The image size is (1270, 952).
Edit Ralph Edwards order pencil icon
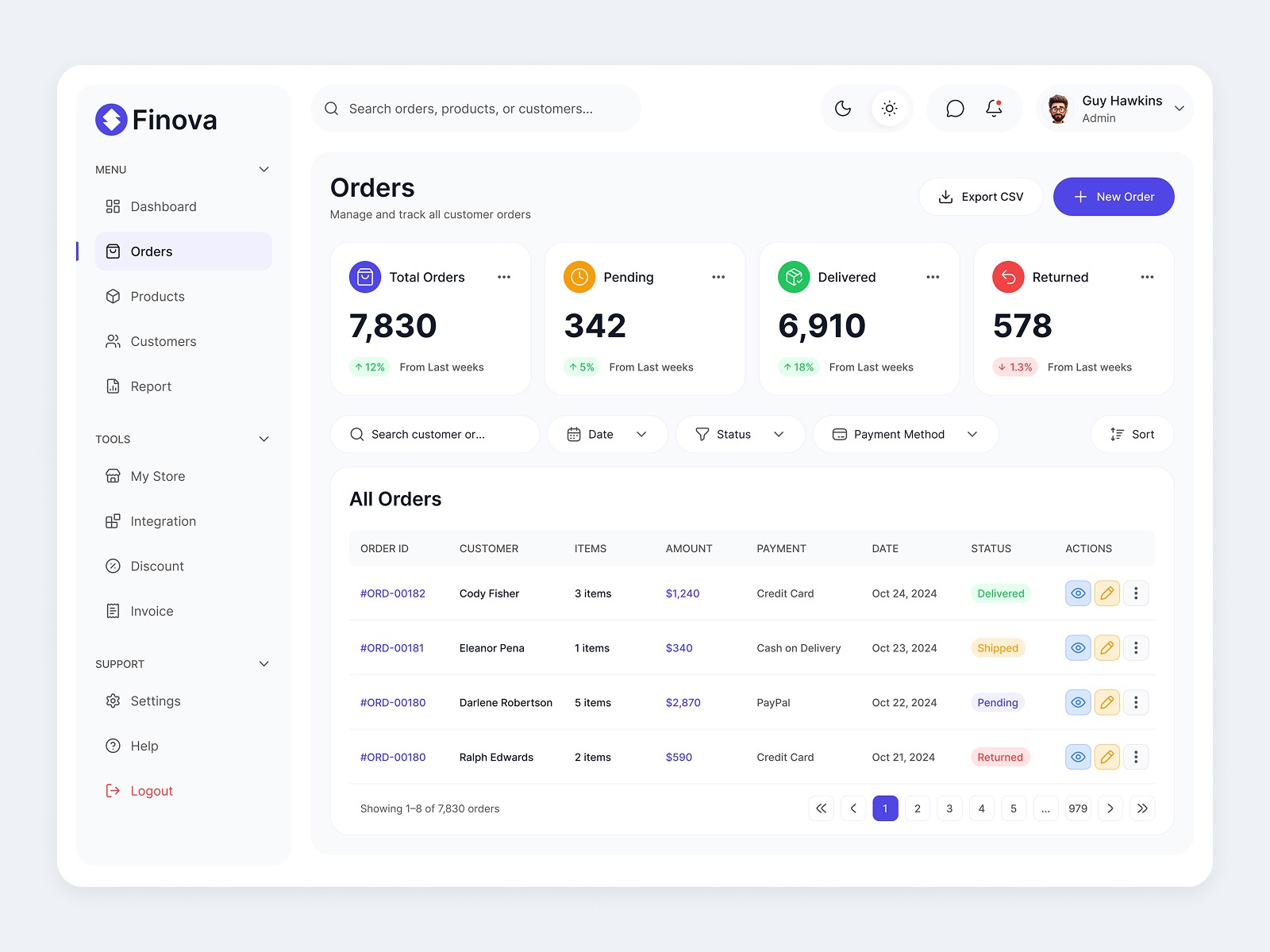point(1106,757)
